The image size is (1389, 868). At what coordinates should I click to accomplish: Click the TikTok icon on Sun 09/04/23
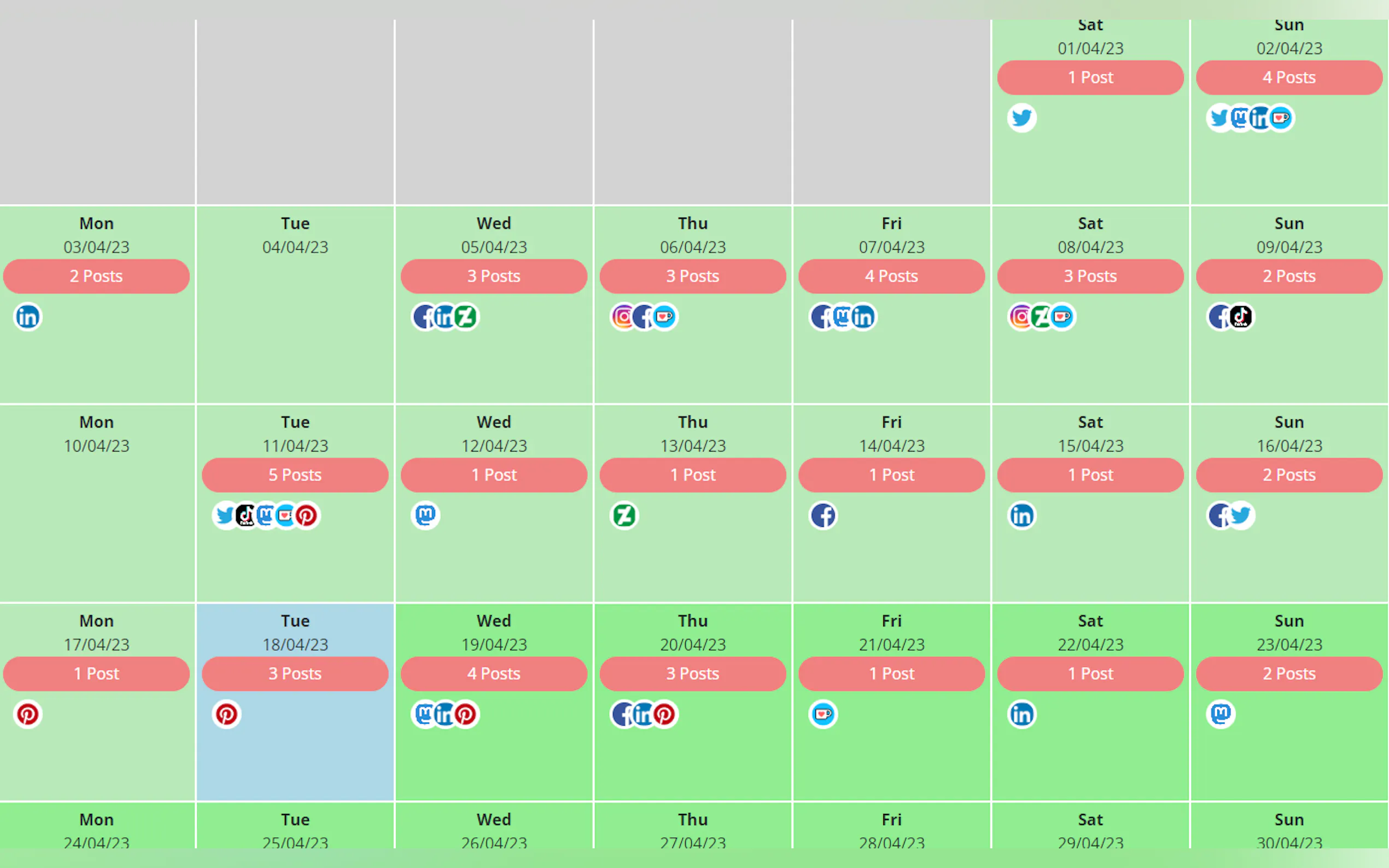point(1241,316)
